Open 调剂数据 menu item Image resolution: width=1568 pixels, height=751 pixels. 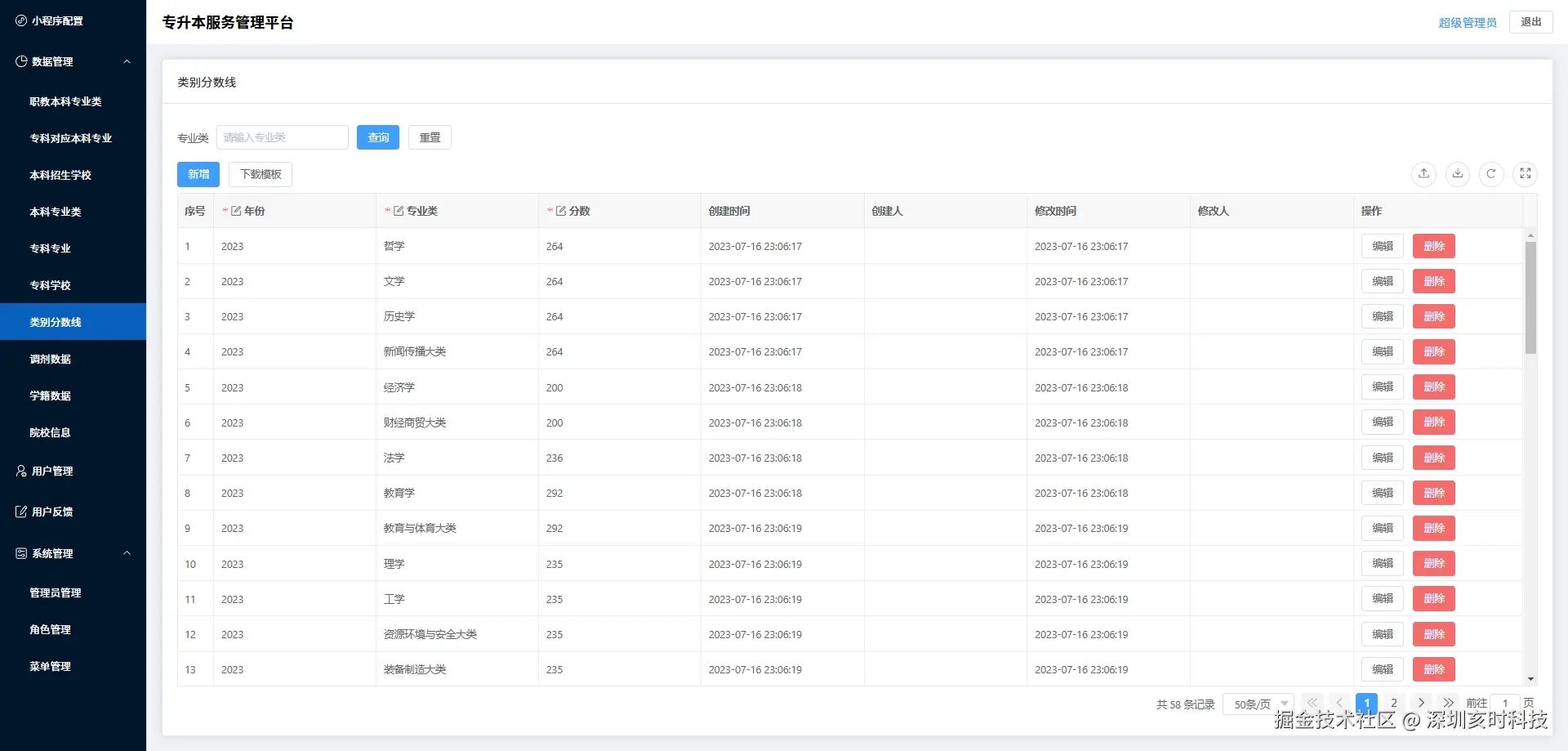(x=73, y=359)
